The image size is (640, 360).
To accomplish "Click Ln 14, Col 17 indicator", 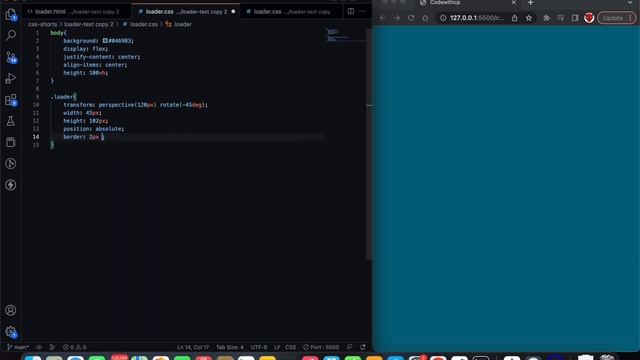I will click(193, 347).
